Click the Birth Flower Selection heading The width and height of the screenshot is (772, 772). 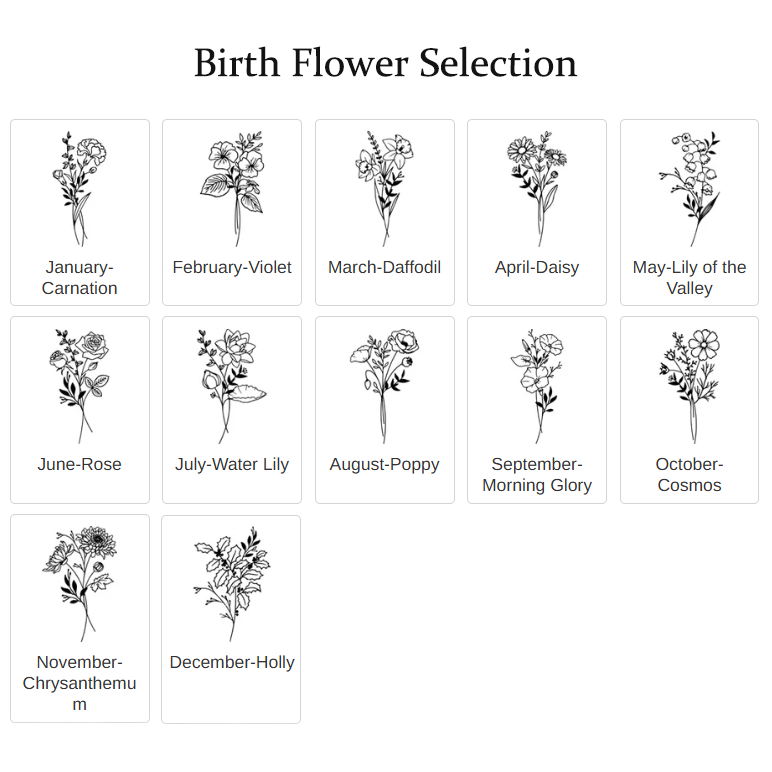(x=386, y=63)
